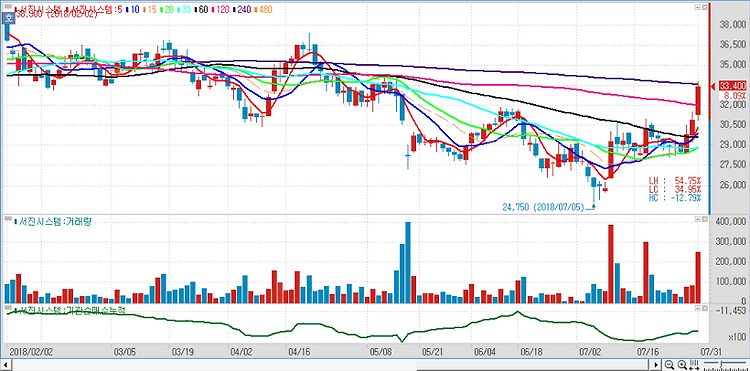The image size is (750, 371).
Task: Click the 27,500 price axis label
Action: pos(732,164)
